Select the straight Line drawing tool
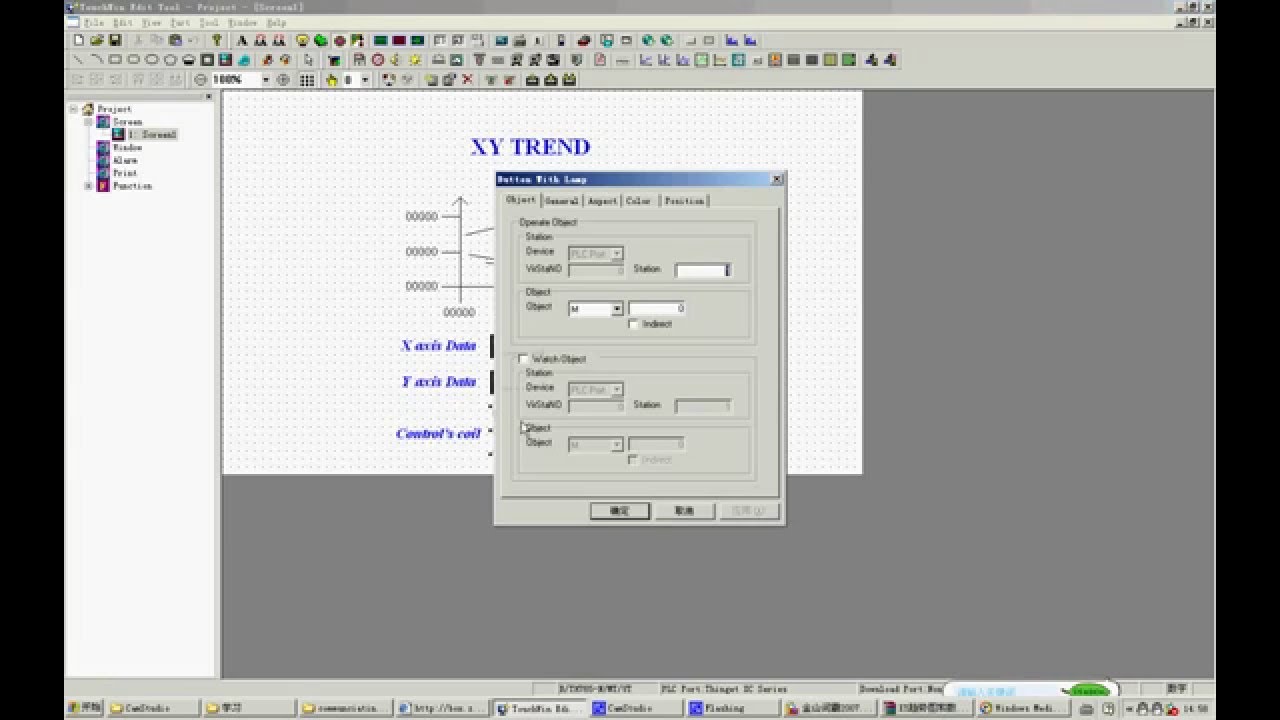The height and width of the screenshot is (720, 1280). pos(79,60)
